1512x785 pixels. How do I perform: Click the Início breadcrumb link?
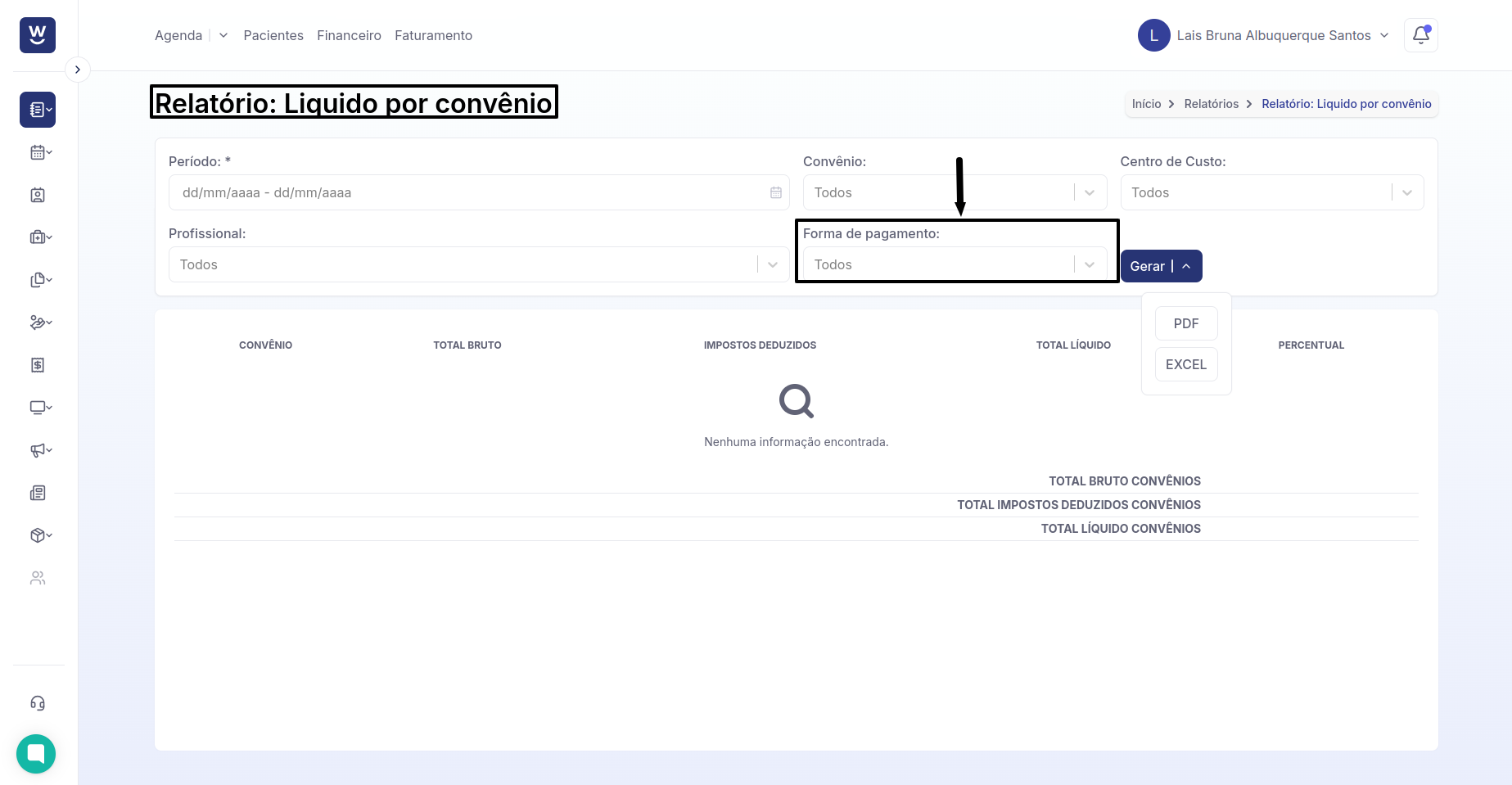(x=1146, y=104)
